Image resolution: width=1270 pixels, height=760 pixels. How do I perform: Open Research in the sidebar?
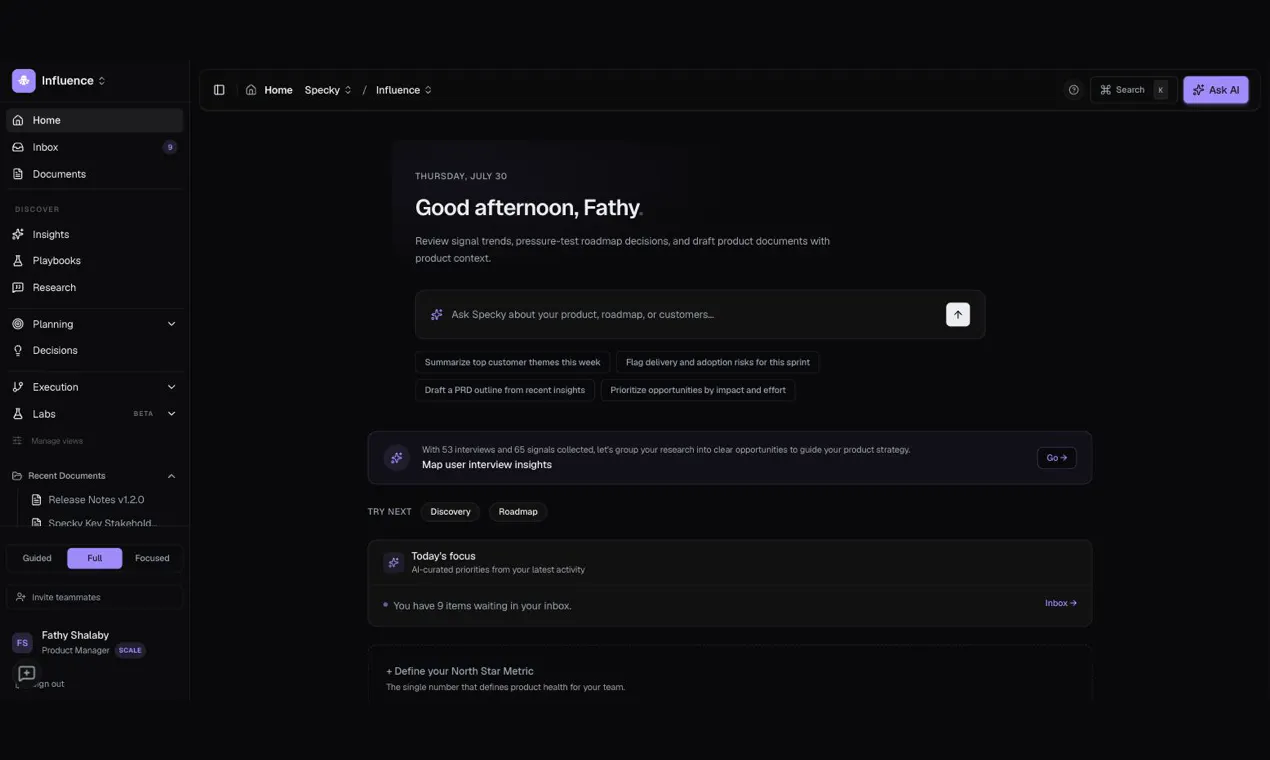pyautogui.click(x=95, y=288)
